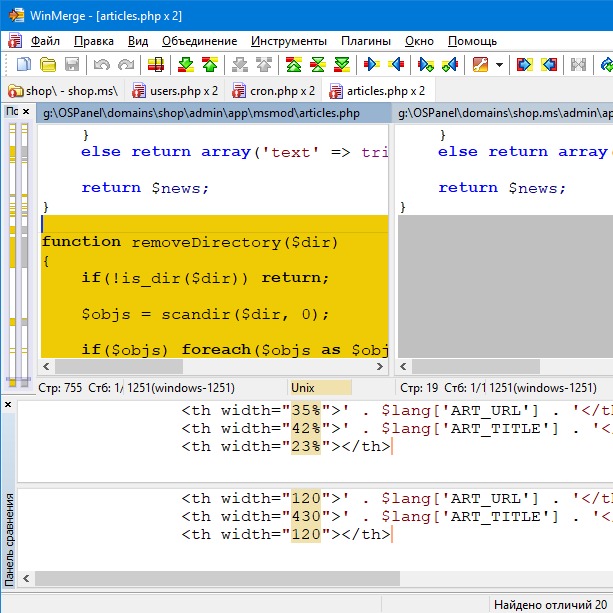The width and height of the screenshot is (613, 613).
Task: Open dropdown arrow next to Options icon
Action: pos(498,65)
